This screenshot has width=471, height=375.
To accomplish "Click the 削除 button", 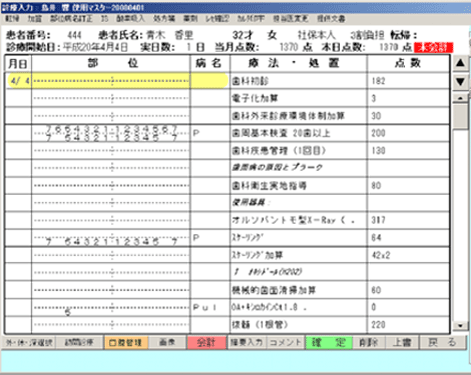I will tap(369, 342).
